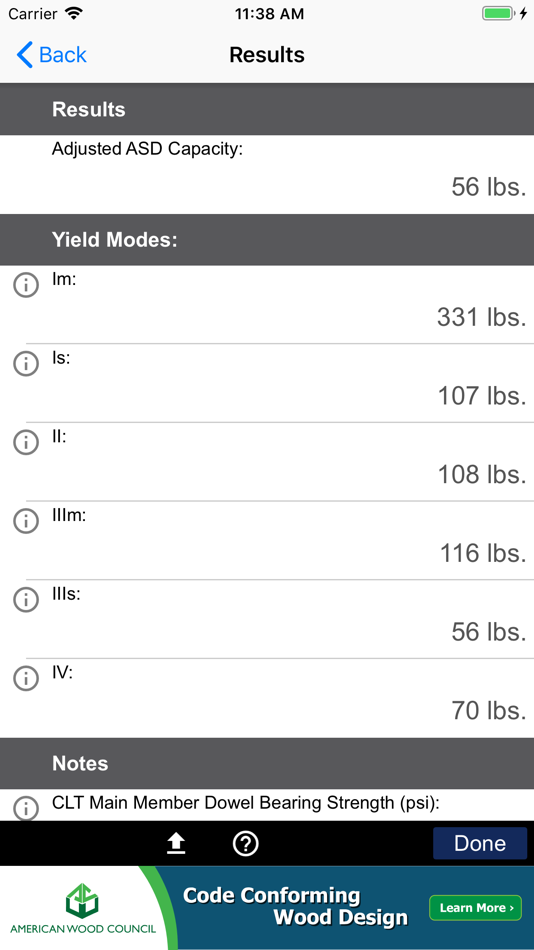Tap the Notes section header
The image size is (534, 950).
(x=267, y=763)
